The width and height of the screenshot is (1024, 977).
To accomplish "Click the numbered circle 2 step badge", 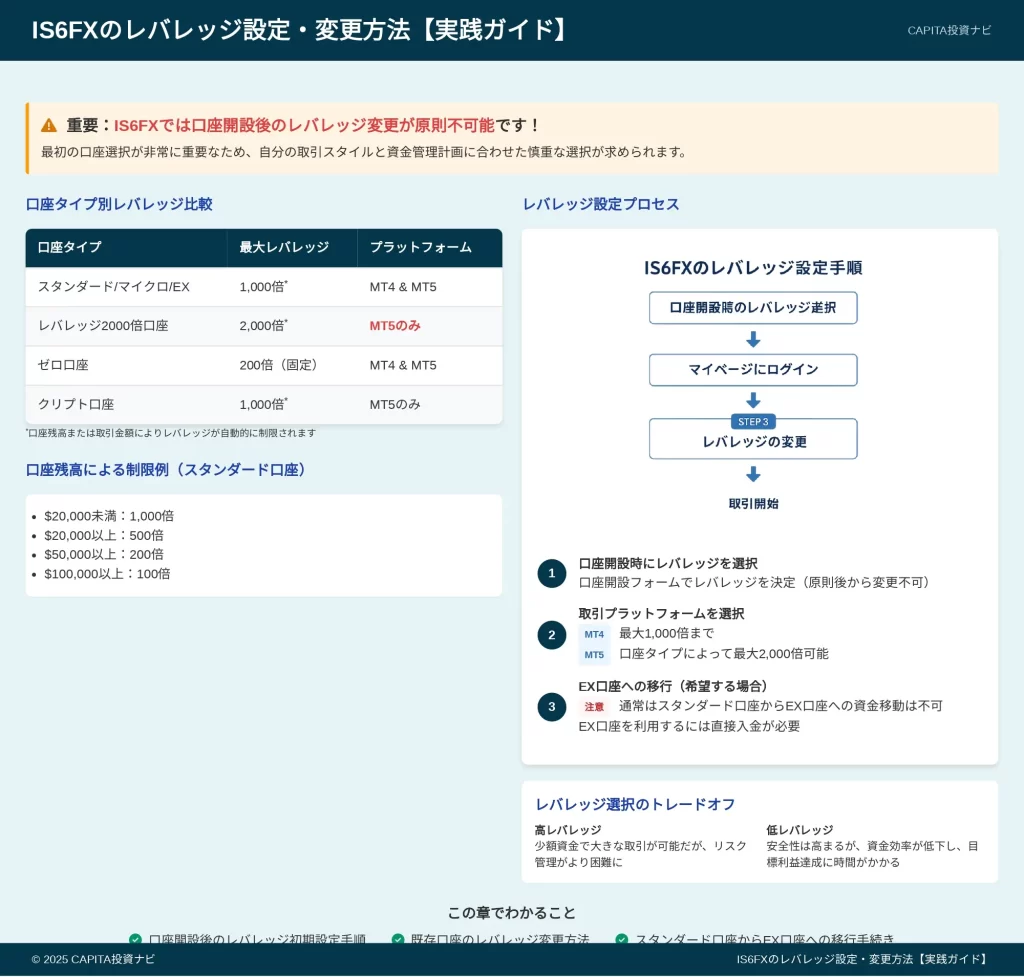I will point(552,635).
